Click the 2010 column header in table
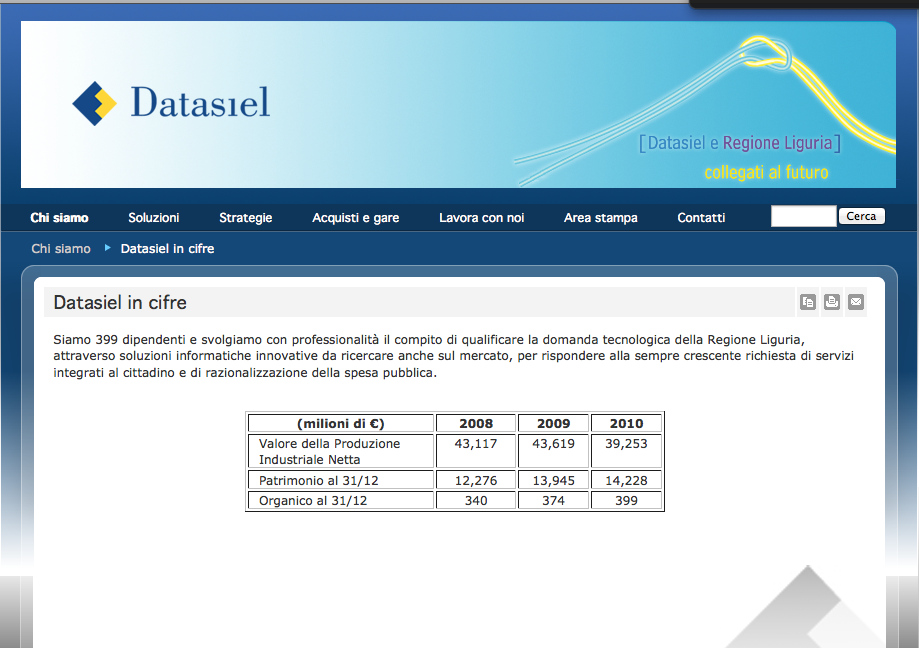Screen dimensions: 919x648 point(627,423)
